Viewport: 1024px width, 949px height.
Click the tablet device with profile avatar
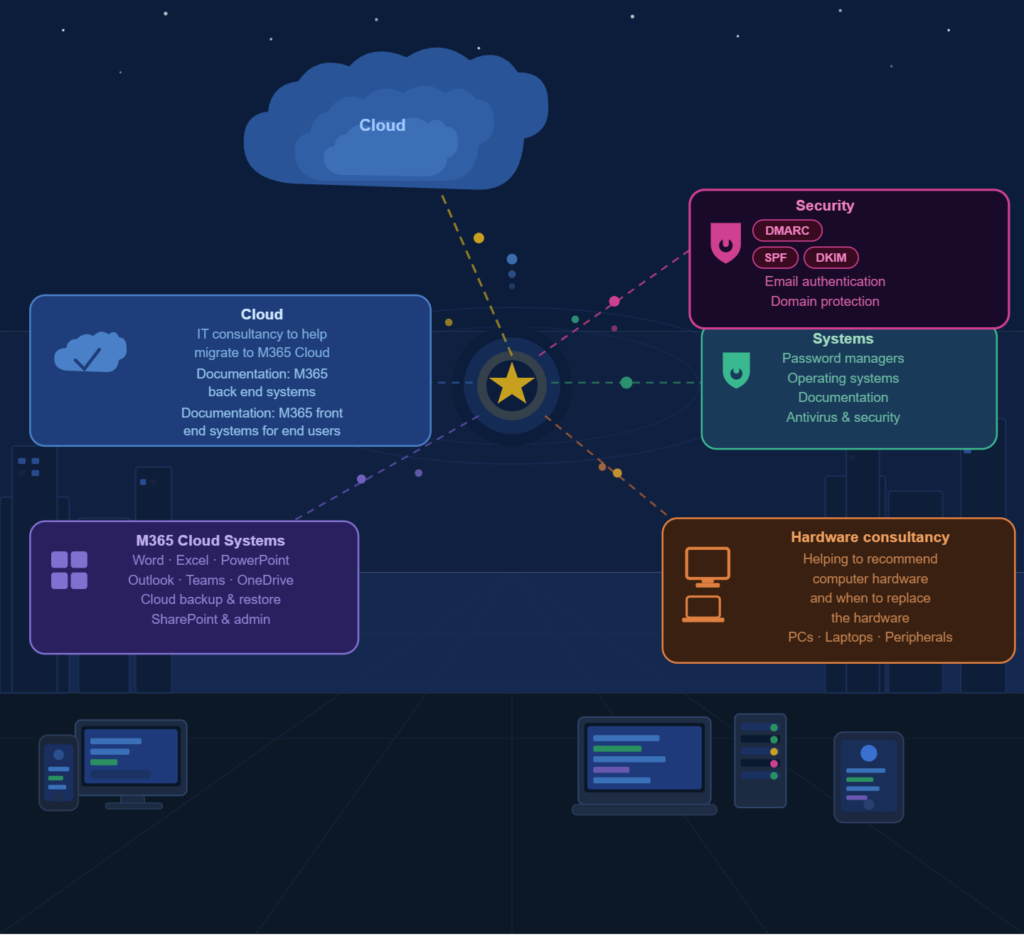[x=868, y=777]
